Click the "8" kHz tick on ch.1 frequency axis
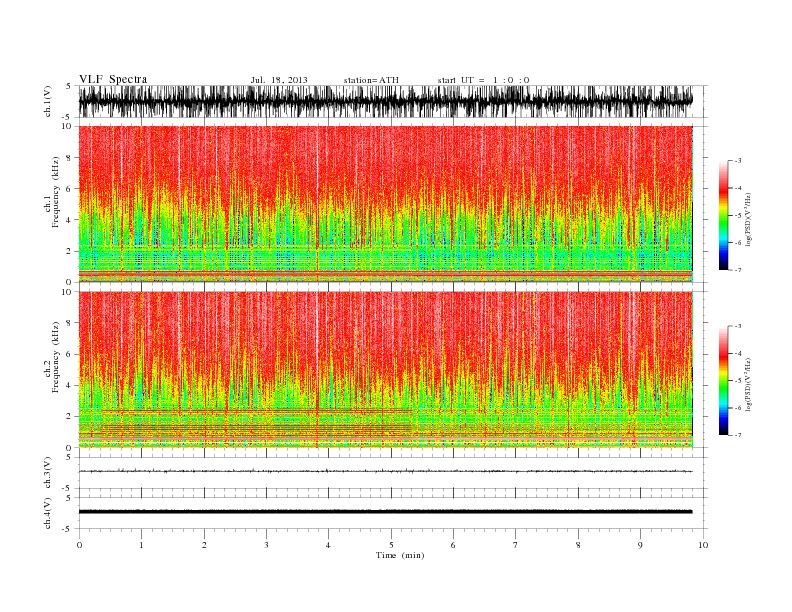The width and height of the screenshot is (792, 612). (x=69, y=158)
